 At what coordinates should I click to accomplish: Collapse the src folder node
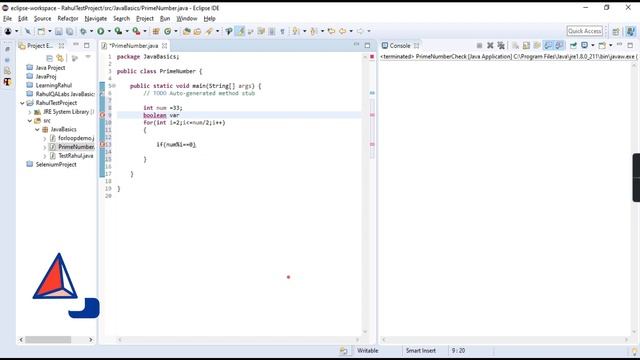click(30, 121)
